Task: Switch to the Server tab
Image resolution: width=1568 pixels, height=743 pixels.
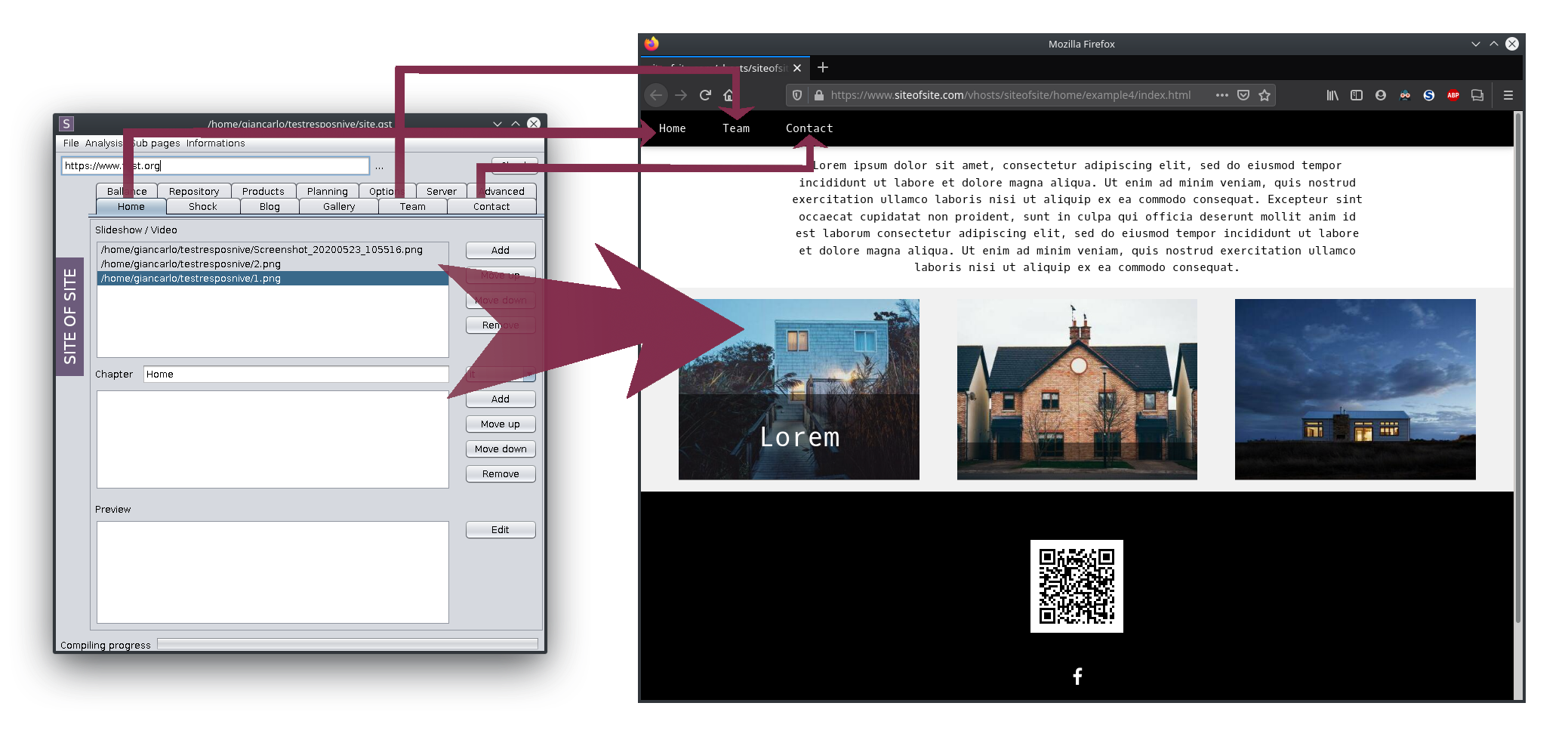Action: click(x=442, y=191)
